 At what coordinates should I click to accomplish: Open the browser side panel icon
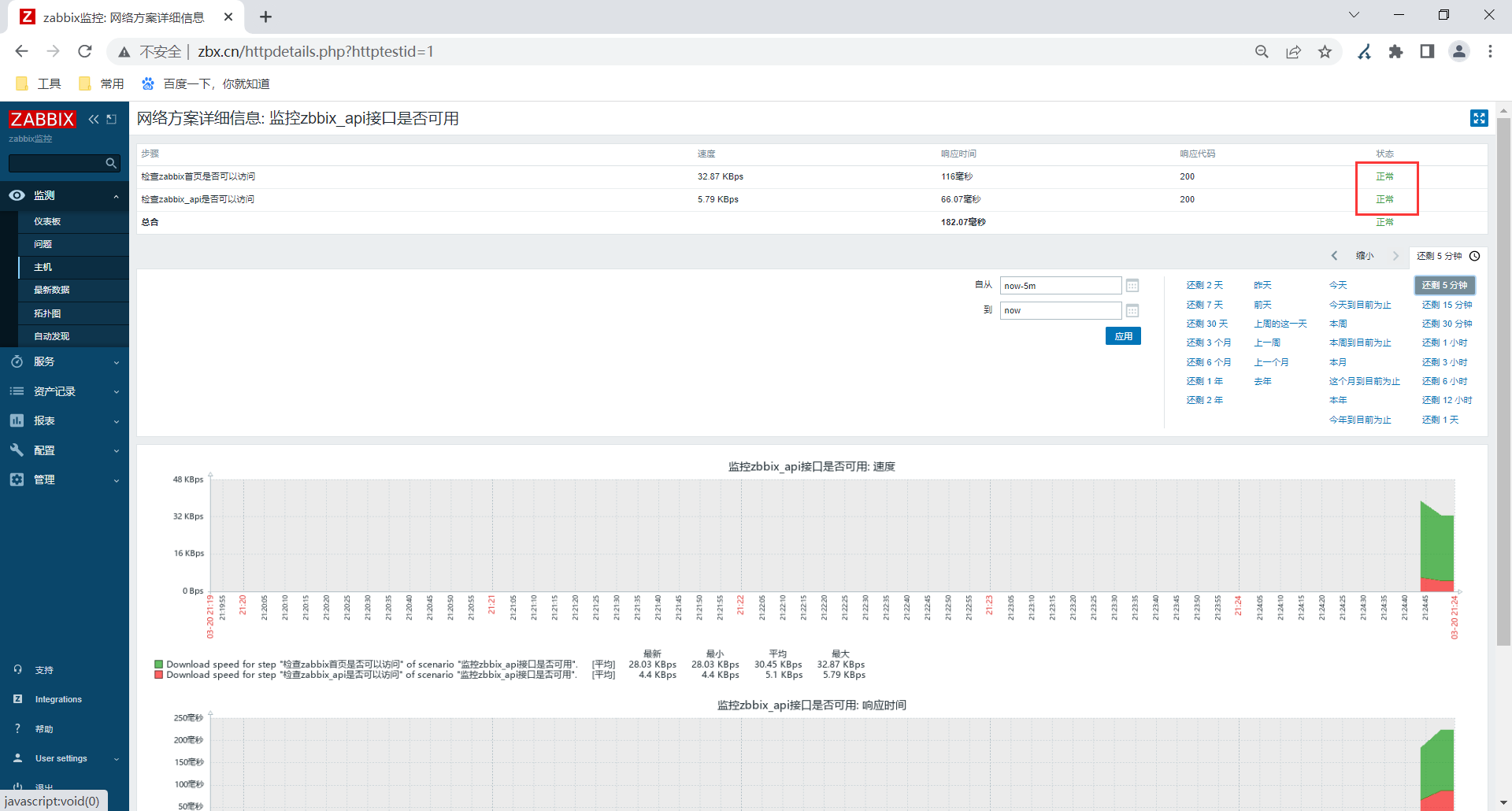(1427, 51)
